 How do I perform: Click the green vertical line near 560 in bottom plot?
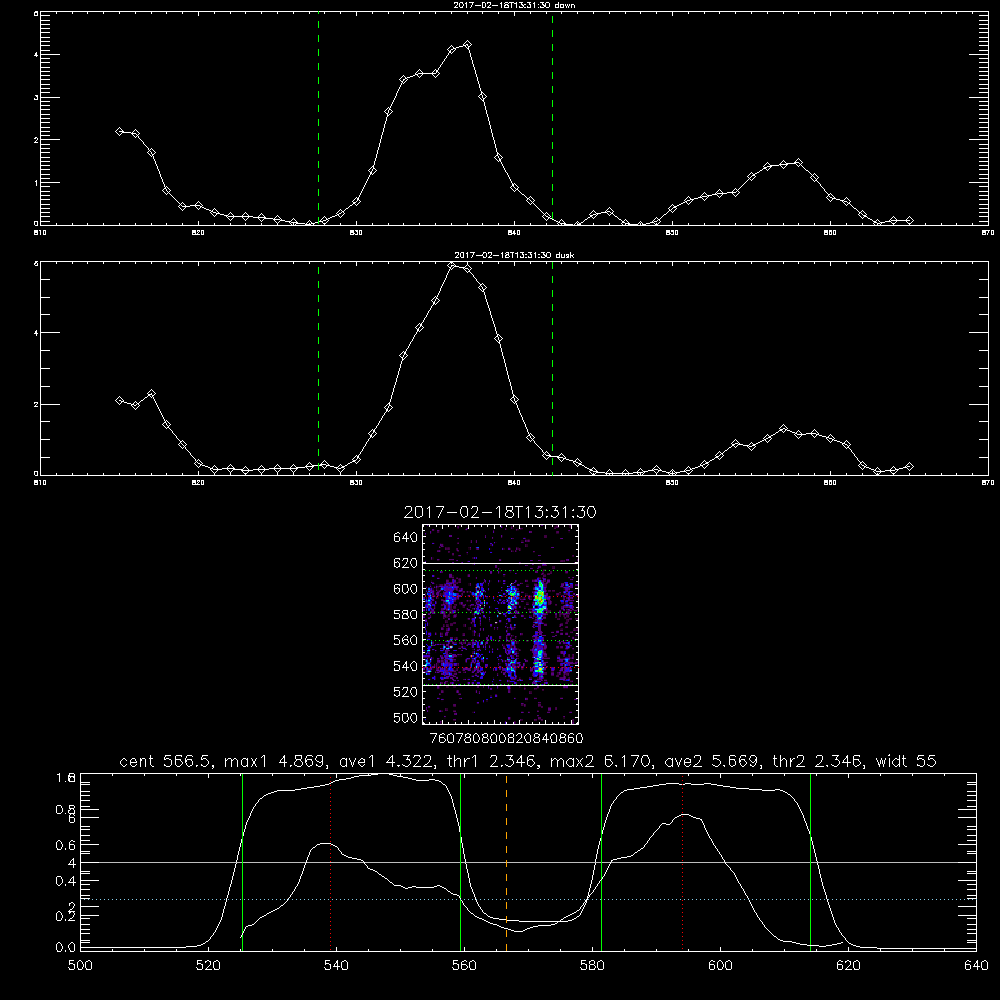coord(460,862)
